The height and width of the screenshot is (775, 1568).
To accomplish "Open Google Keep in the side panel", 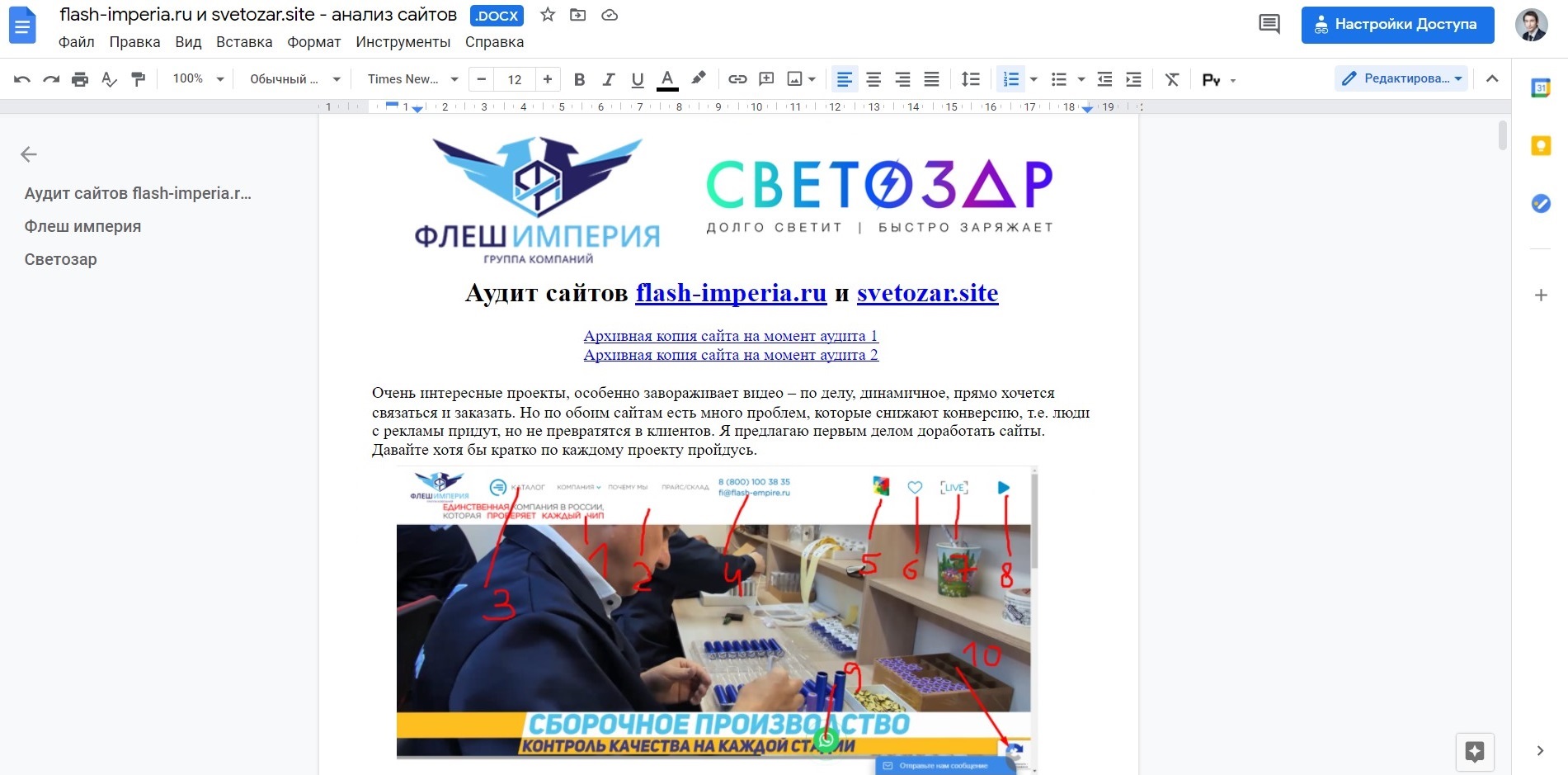I will click(x=1539, y=146).
